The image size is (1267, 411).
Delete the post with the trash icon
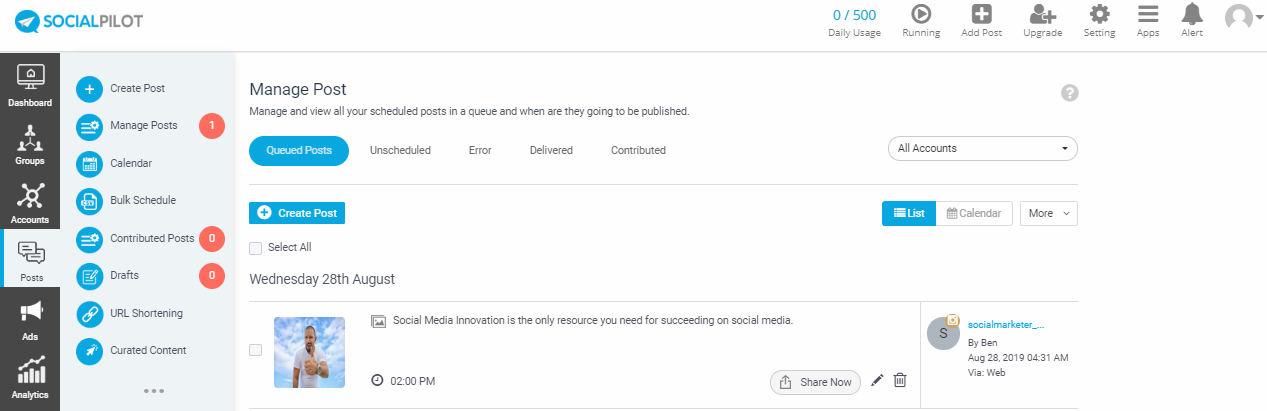click(900, 380)
